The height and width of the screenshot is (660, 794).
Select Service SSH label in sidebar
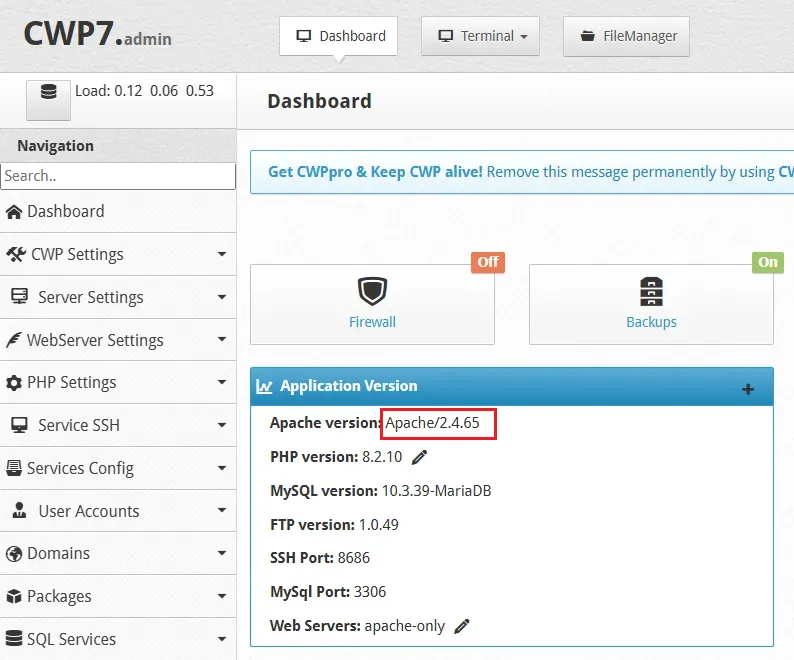coord(79,425)
